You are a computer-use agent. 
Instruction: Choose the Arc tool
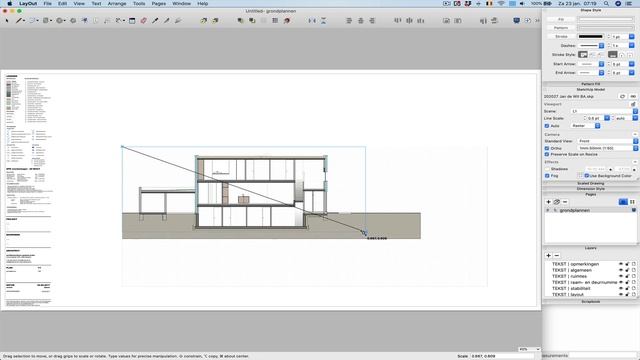tap(32, 20)
